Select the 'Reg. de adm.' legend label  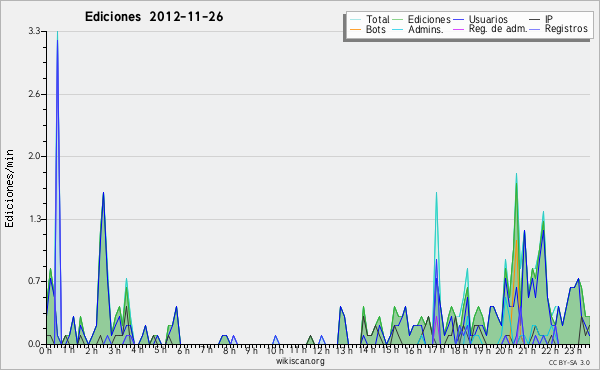[498, 29]
